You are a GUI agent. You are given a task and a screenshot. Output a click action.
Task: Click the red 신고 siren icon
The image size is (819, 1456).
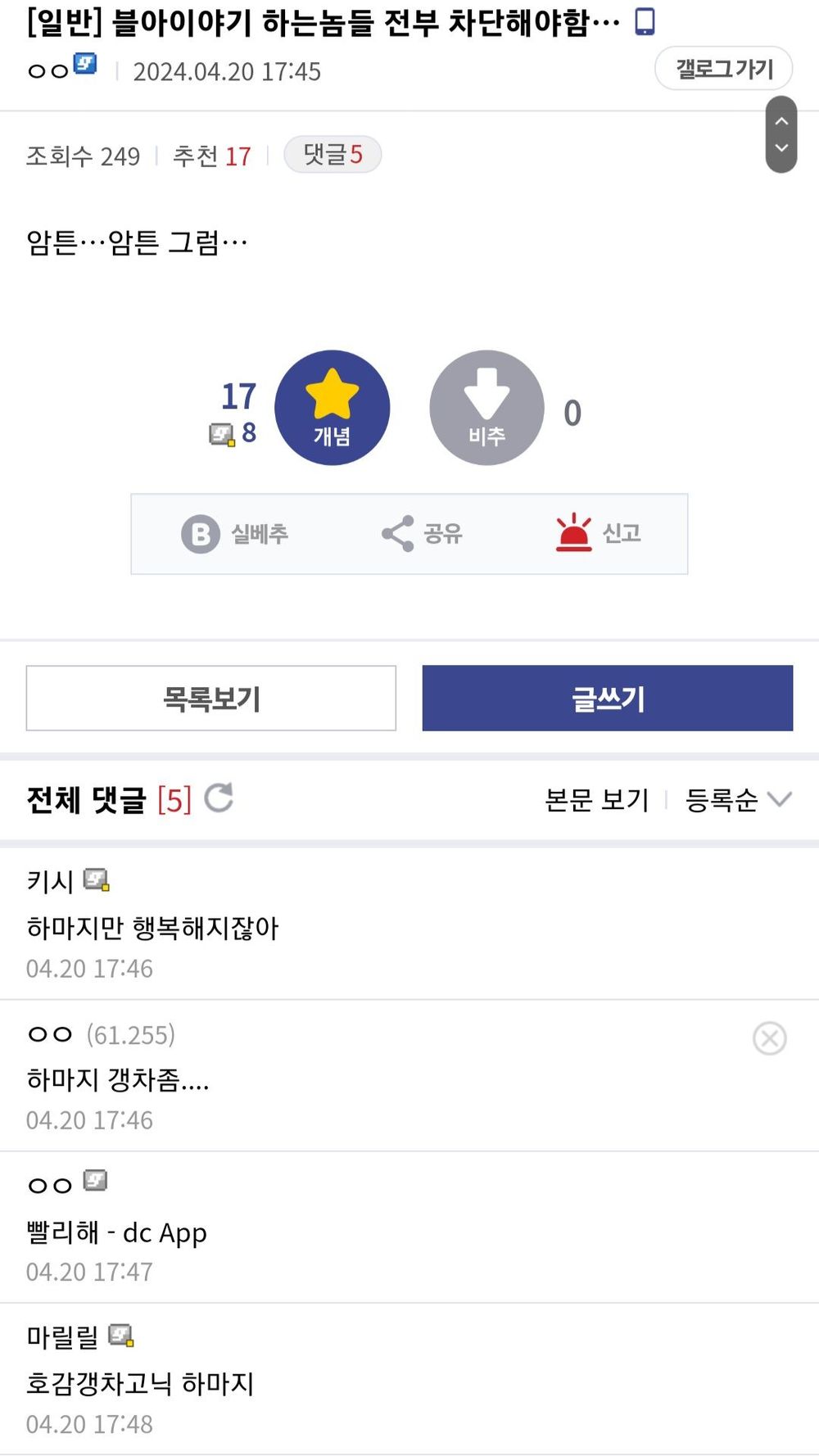(573, 533)
